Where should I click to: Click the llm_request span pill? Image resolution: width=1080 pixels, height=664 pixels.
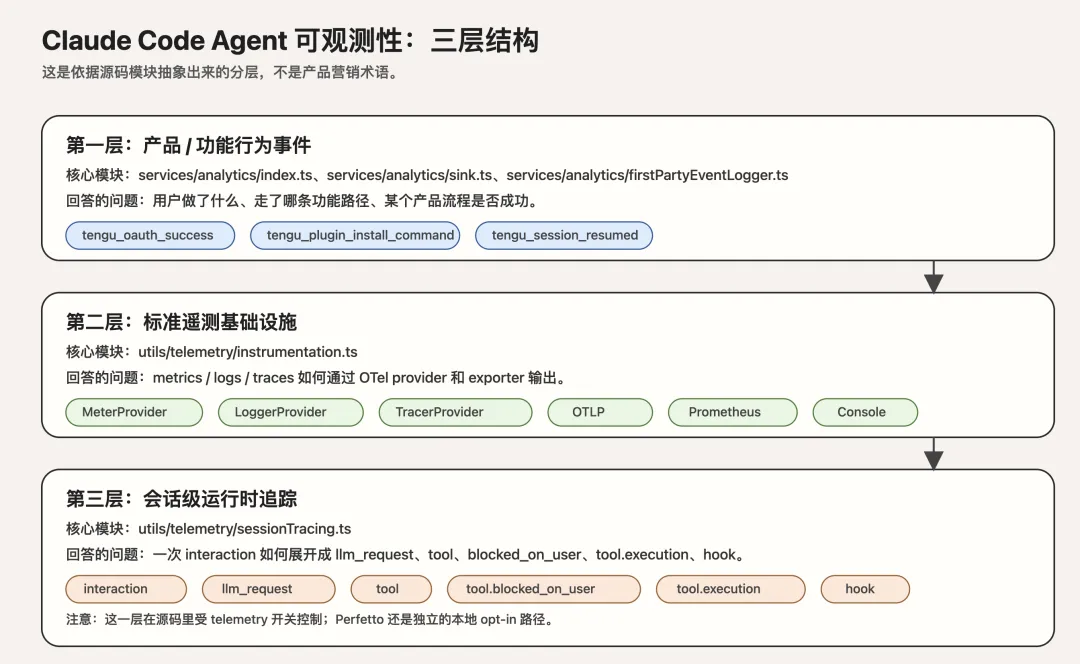pos(269,589)
